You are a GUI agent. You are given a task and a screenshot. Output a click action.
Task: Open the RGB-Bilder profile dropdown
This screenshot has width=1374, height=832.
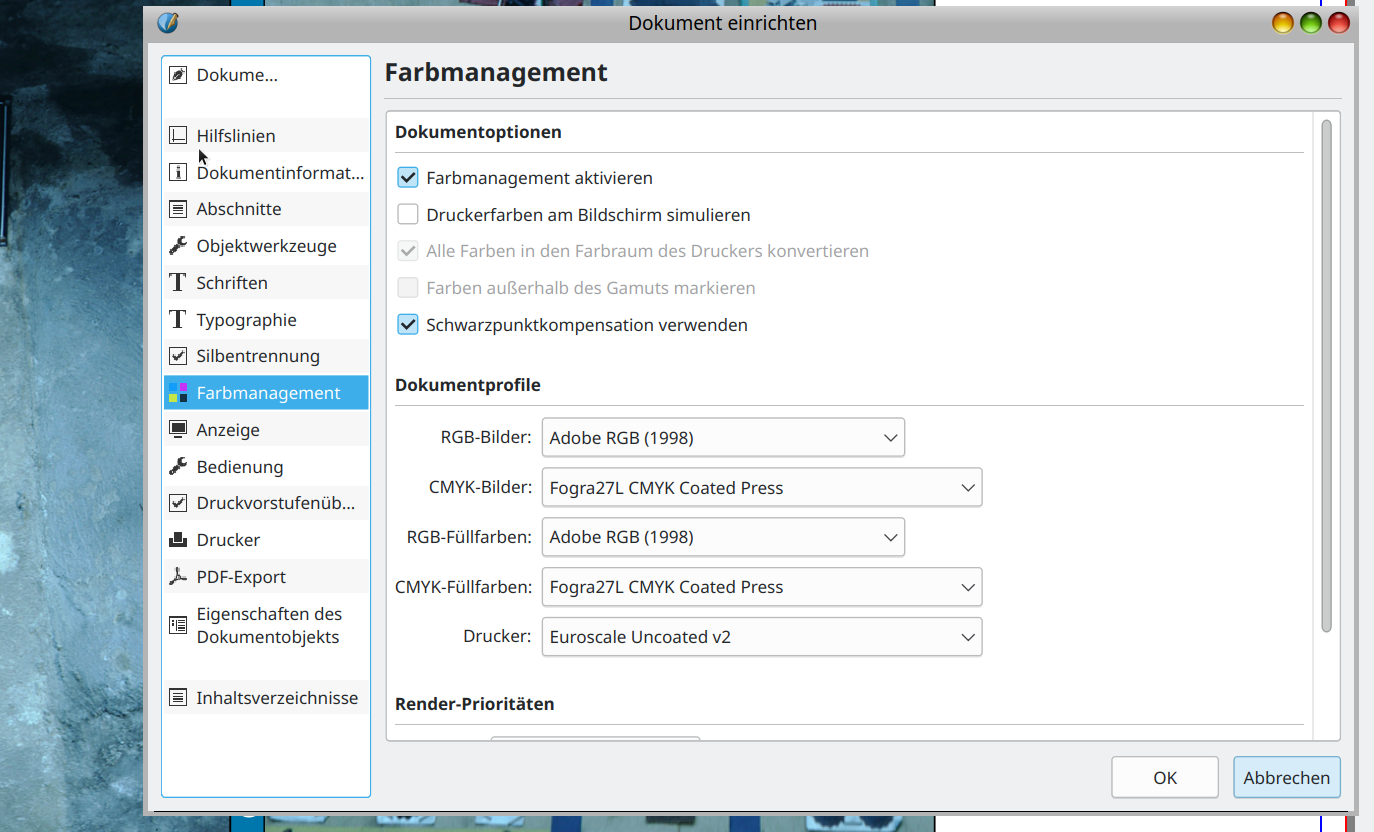pyautogui.click(x=722, y=438)
